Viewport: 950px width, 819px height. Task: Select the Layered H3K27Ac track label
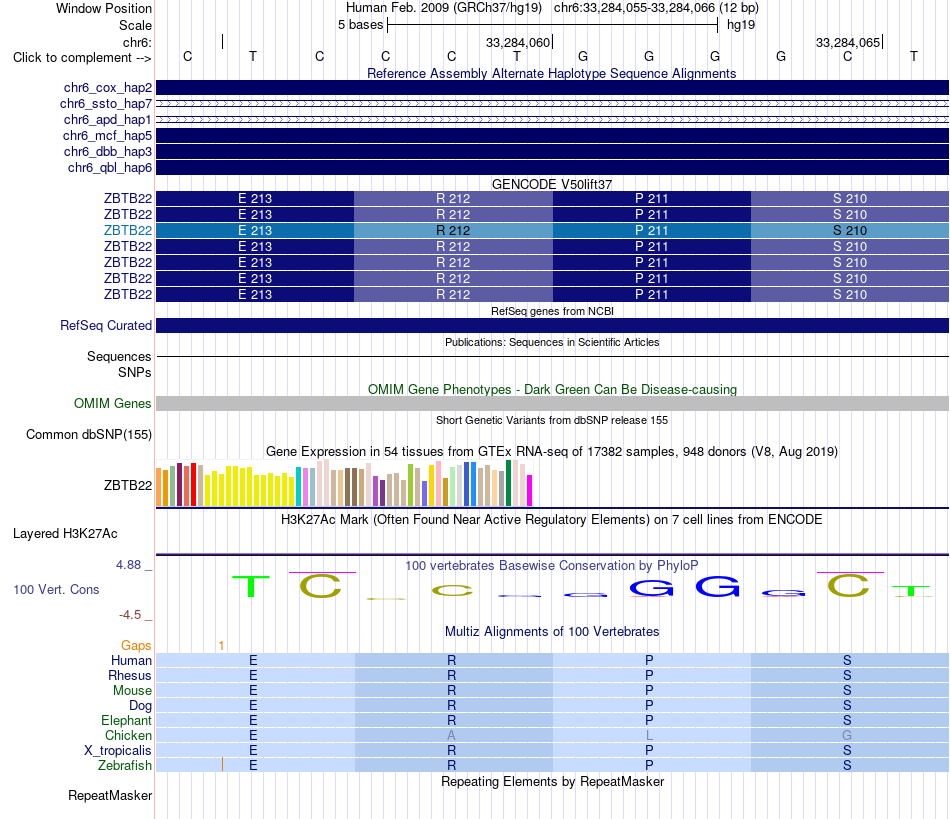click(x=65, y=534)
